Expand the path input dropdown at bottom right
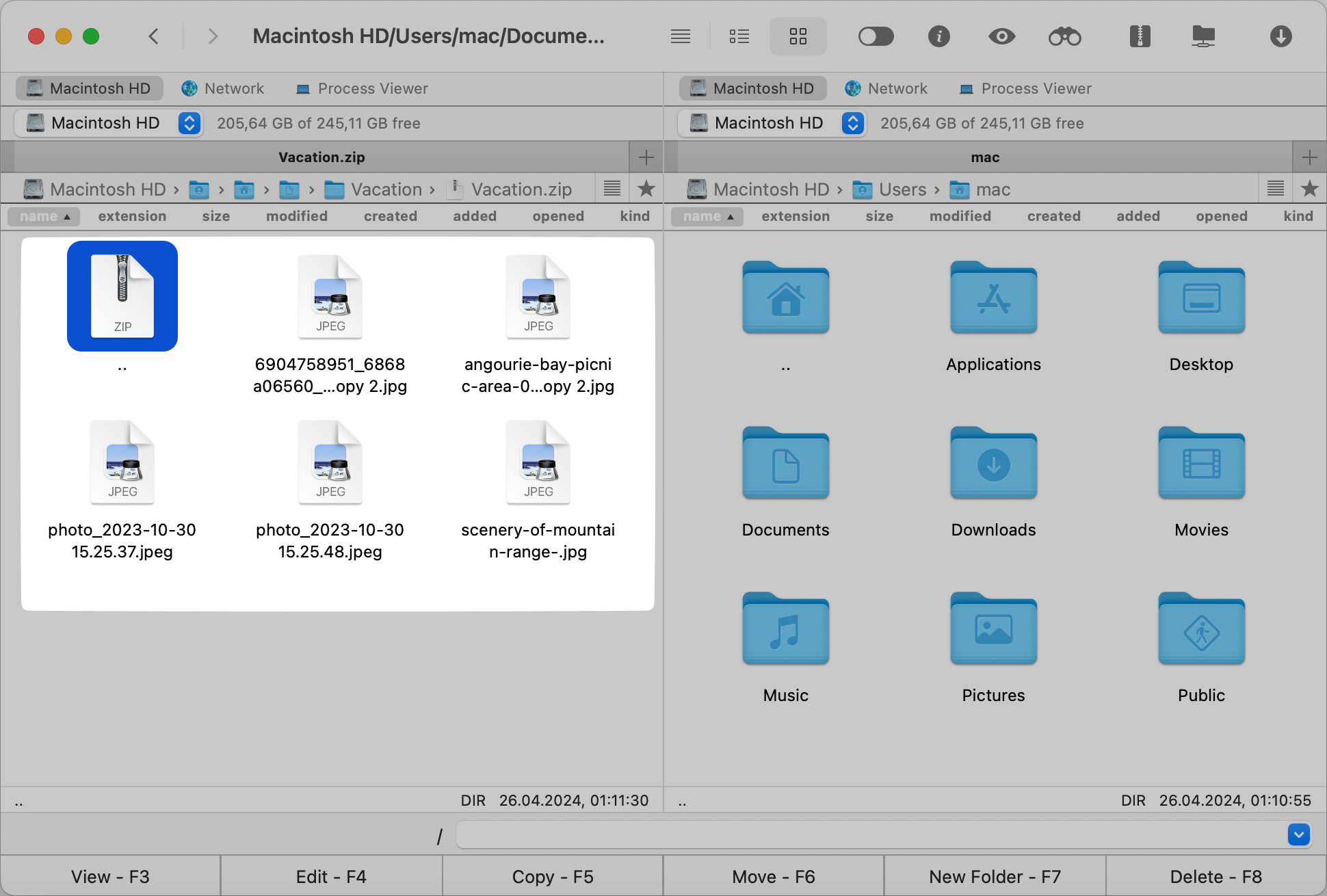The image size is (1327, 896). [1299, 834]
